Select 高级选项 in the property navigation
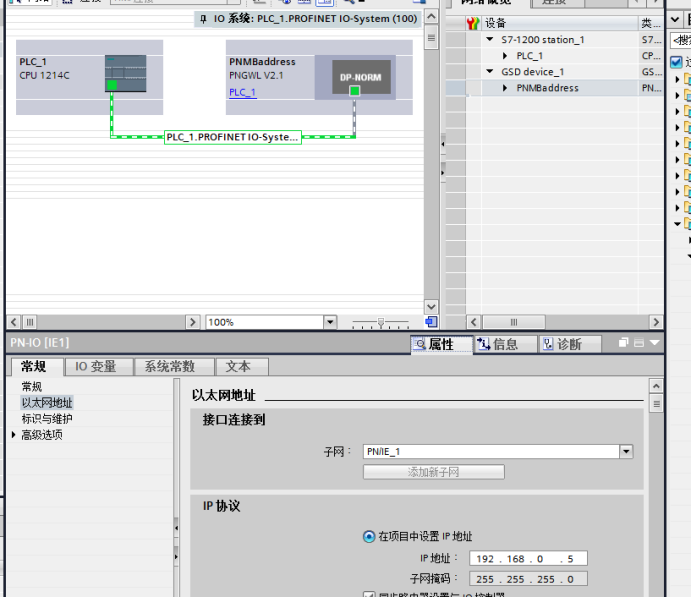 click(x=42, y=435)
